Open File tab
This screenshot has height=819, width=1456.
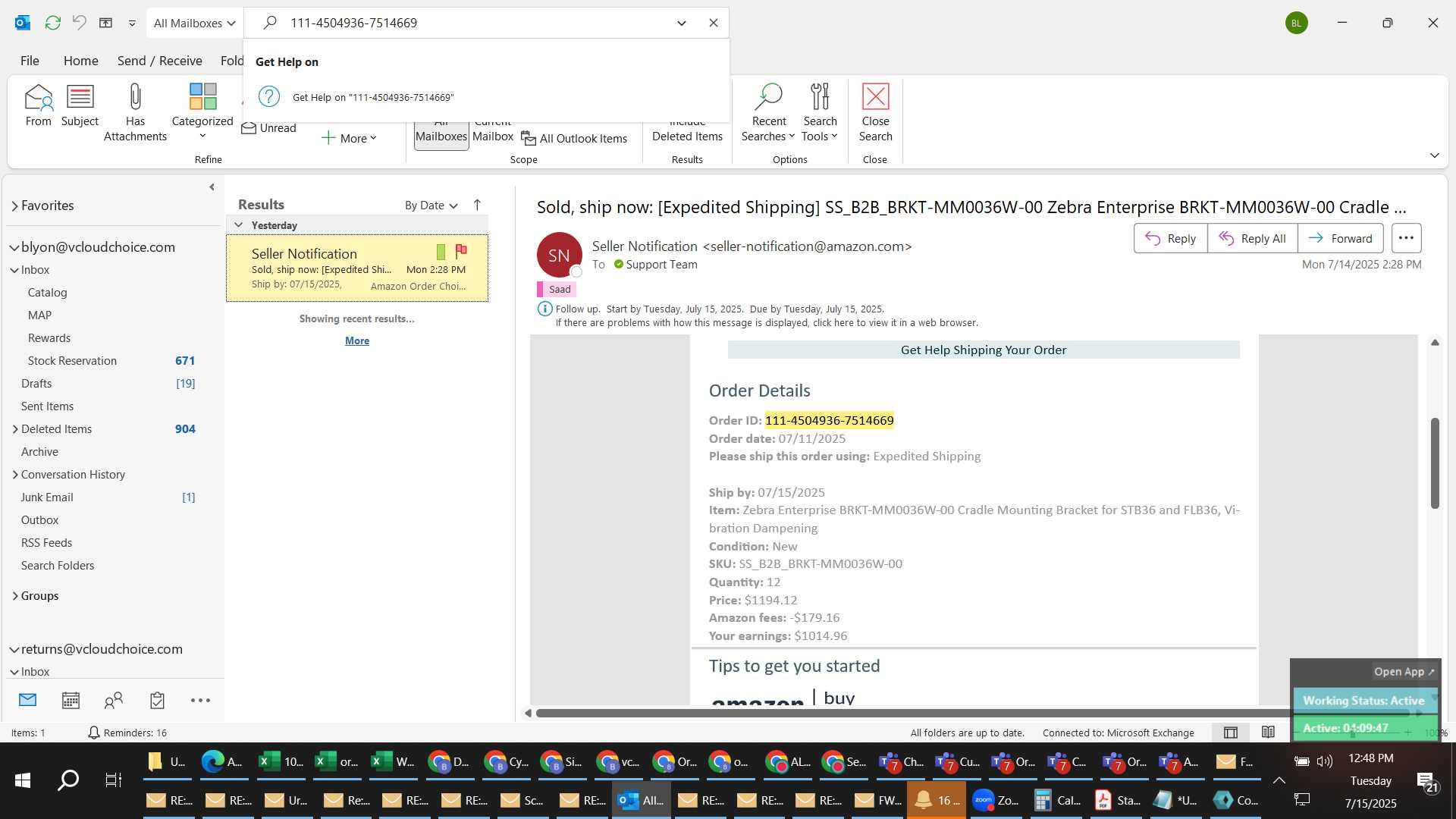coord(30,61)
